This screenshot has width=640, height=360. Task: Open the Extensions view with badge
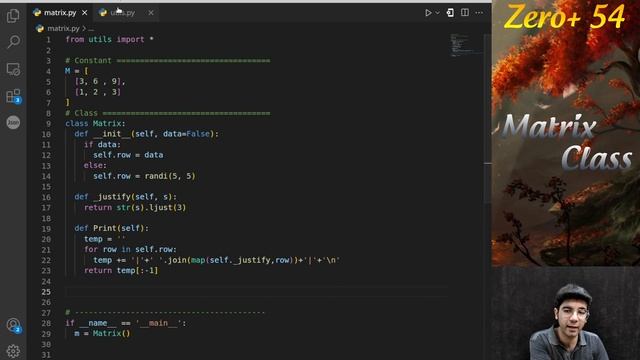(x=13, y=96)
